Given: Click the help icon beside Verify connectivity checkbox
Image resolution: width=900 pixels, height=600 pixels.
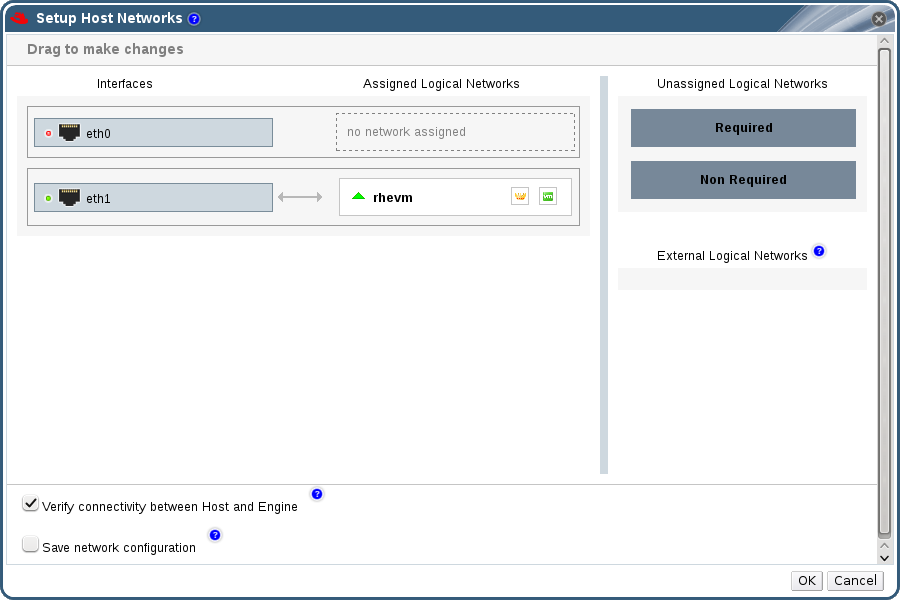Looking at the screenshot, I should tap(316, 493).
